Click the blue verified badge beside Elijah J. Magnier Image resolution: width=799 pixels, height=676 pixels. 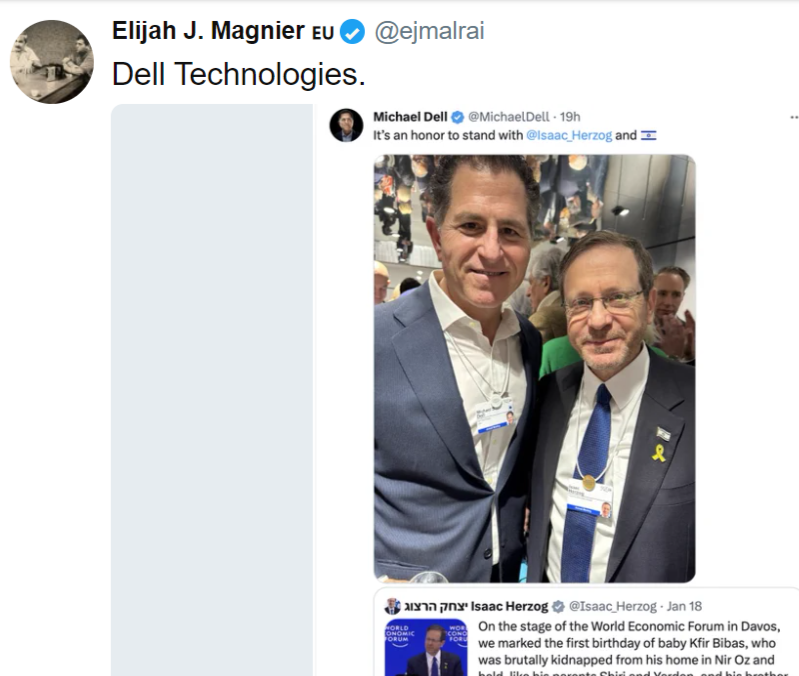pyautogui.click(x=352, y=32)
